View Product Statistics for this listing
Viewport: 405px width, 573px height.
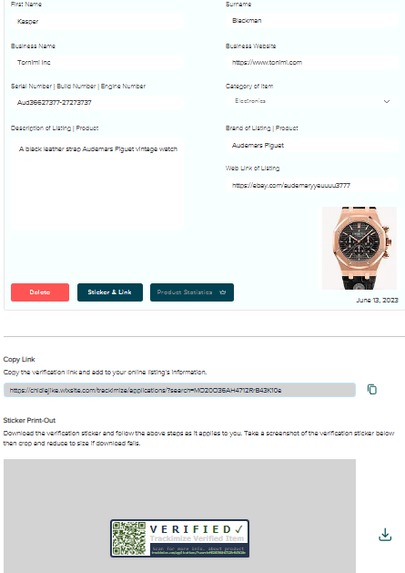(x=192, y=292)
